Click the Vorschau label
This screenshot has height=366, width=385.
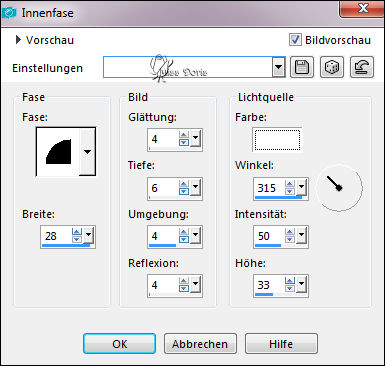point(50,40)
